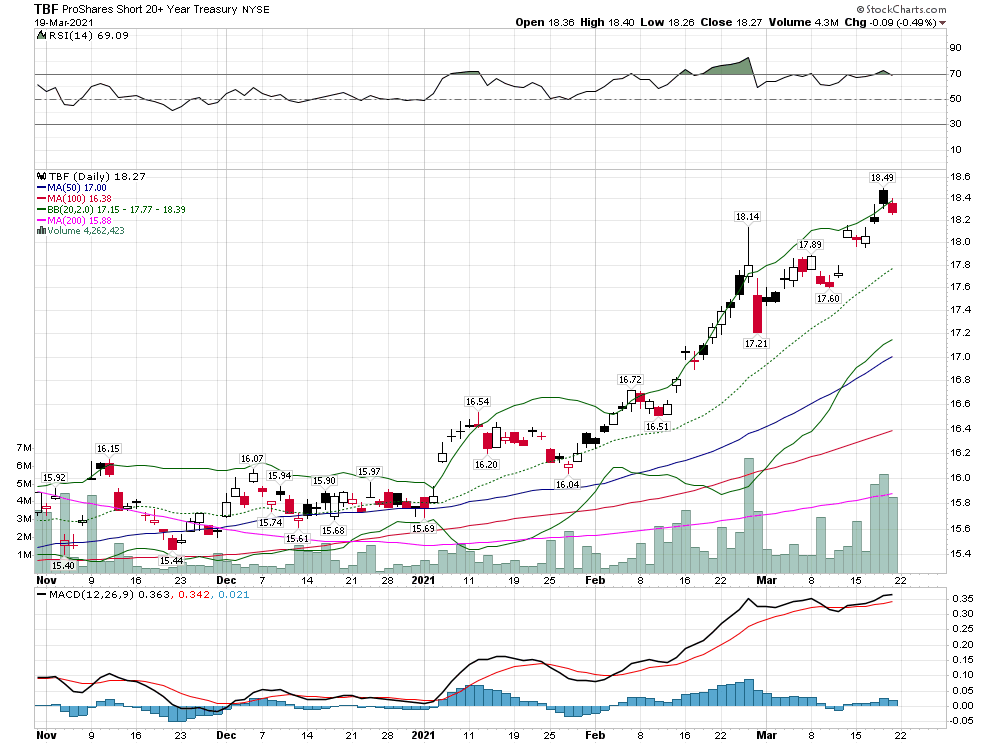Click the TBF ticker symbol in header
Screen dimensions: 990x744
(46, 9)
